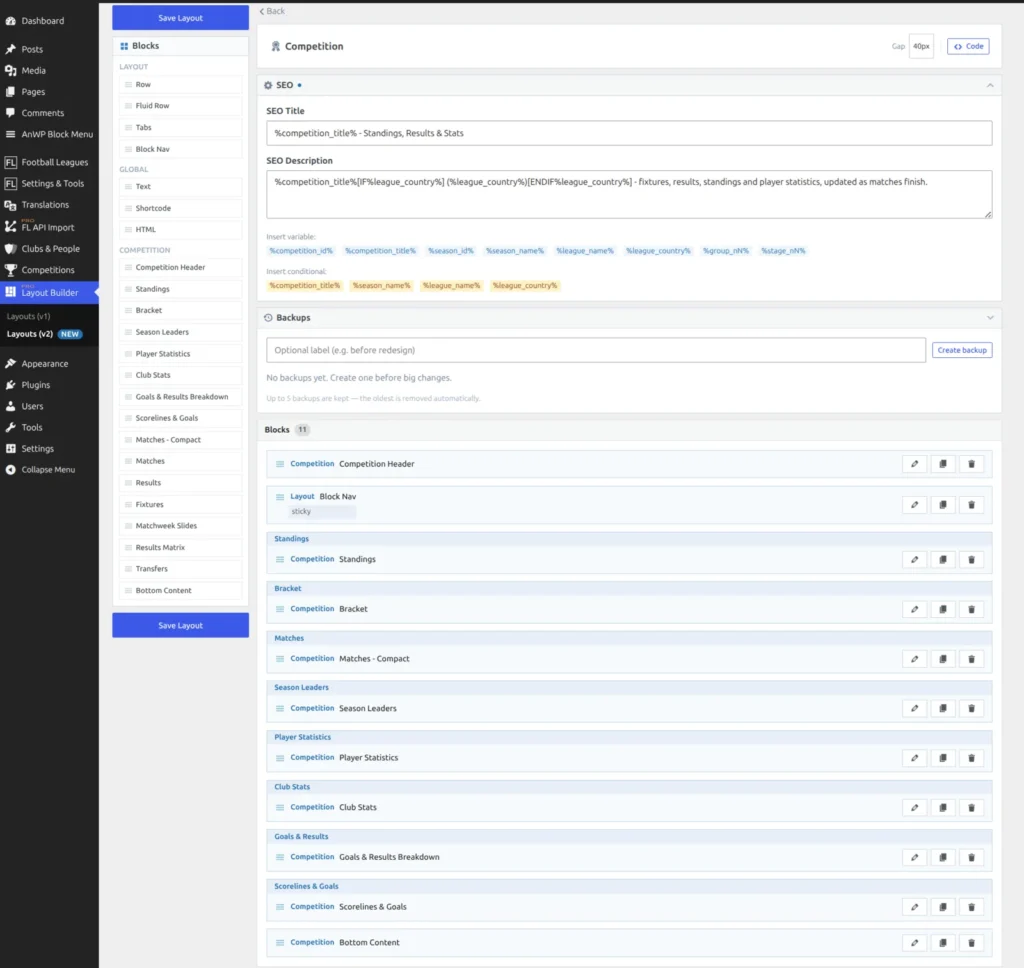Open the FL API Import menu
The image size is (1024, 968).
click(x=49, y=227)
